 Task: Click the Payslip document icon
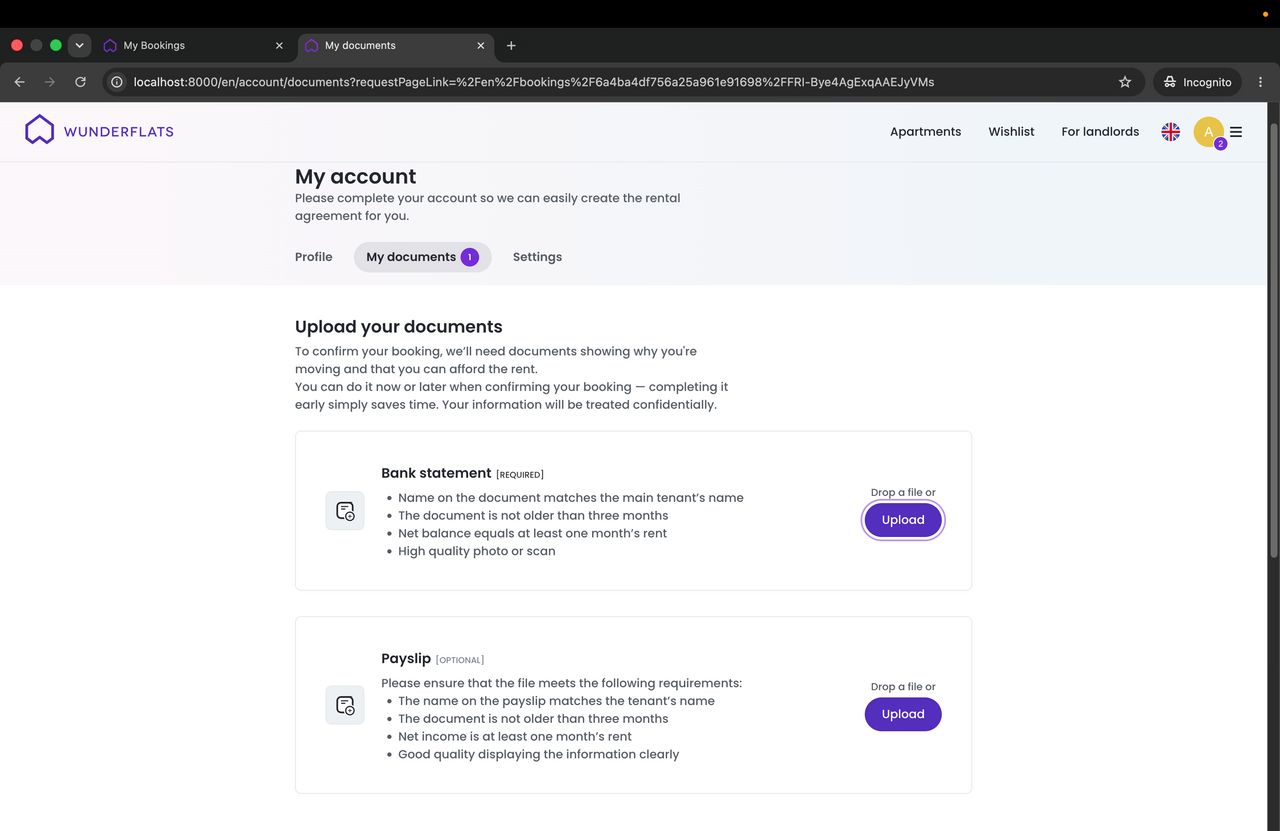pos(345,705)
